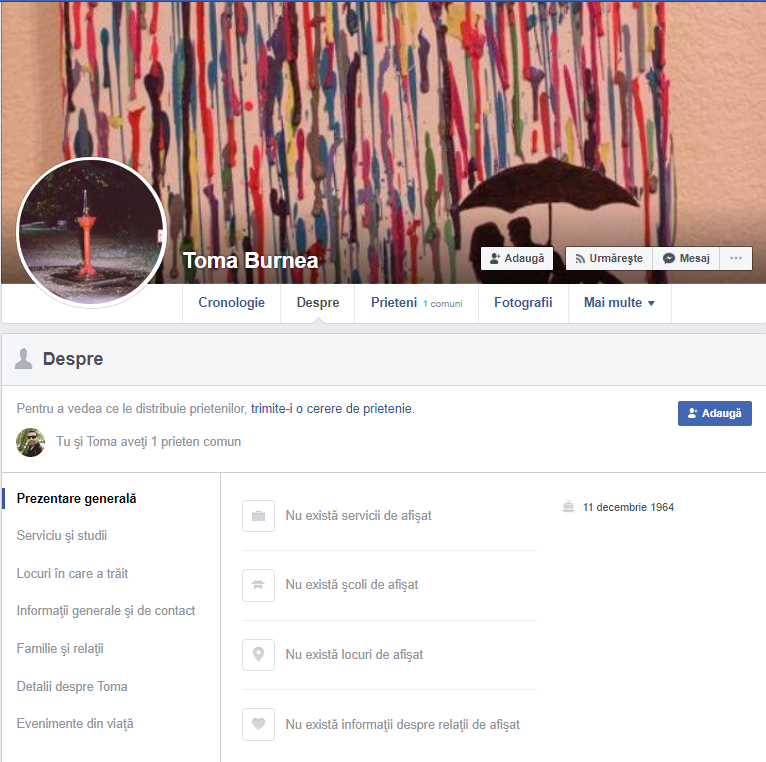766x762 pixels.
Task: Open Detalii despre Toma section
Action: pyautogui.click(x=72, y=686)
